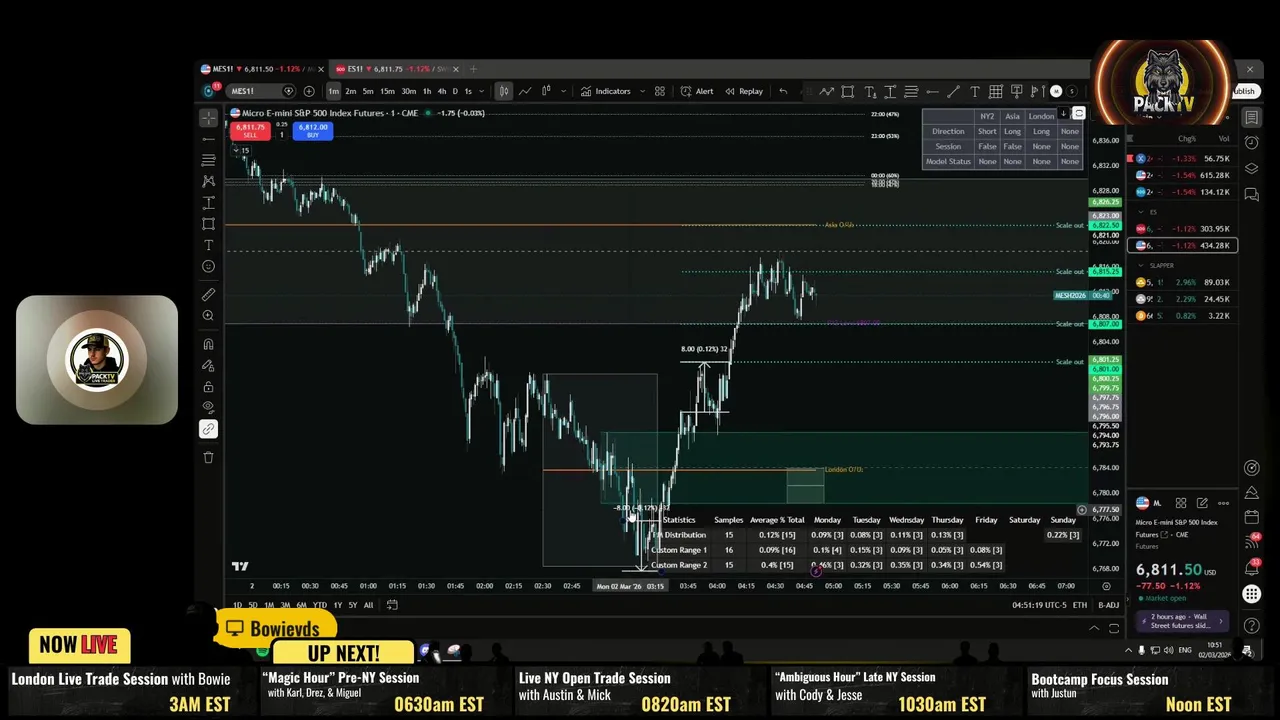
Task: Open the indicator templates grid icon
Action: (660, 91)
